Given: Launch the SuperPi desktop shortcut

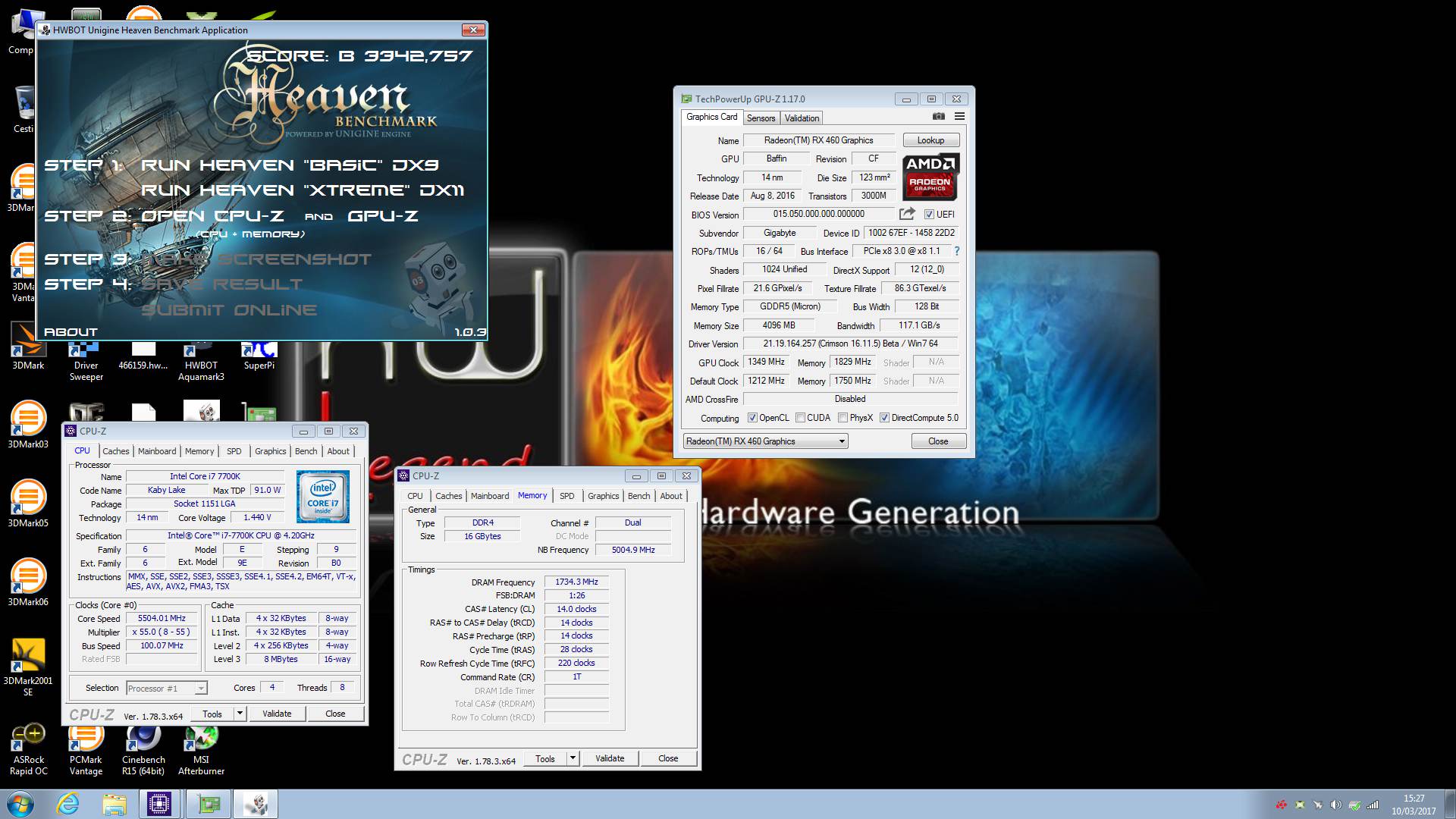Looking at the screenshot, I should 259,356.
